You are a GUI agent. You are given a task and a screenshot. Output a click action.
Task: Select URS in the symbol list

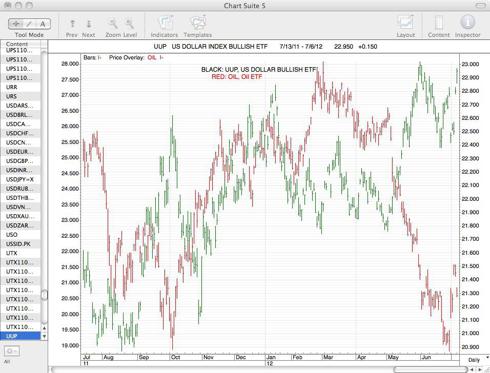pos(20,96)
